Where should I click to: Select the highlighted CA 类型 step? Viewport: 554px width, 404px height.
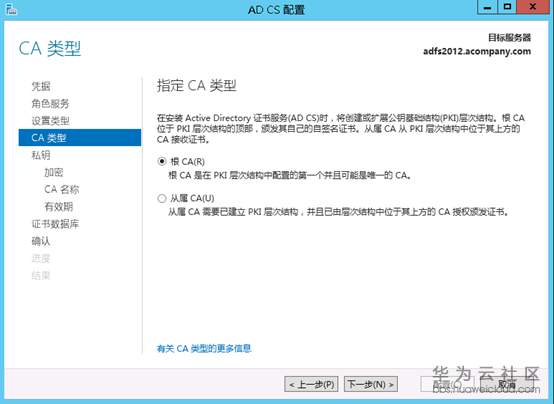pyautogui.click(x=80, y=137)
